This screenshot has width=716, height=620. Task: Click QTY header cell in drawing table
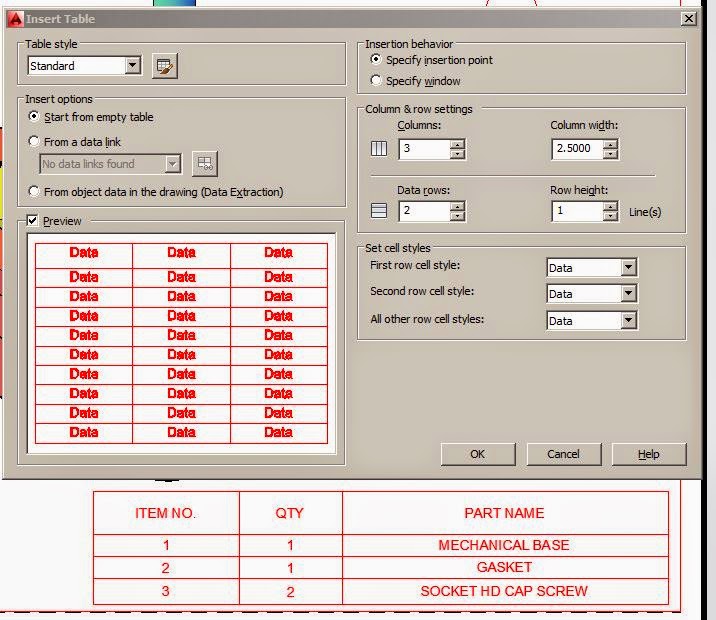(x=290, y=513)
